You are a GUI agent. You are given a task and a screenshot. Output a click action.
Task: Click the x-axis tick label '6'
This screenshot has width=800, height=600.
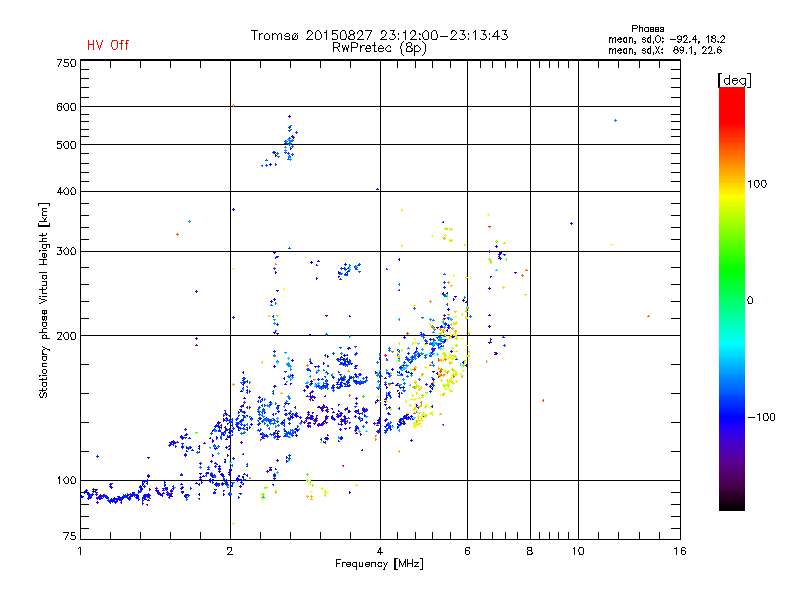(x=467, y=551)
